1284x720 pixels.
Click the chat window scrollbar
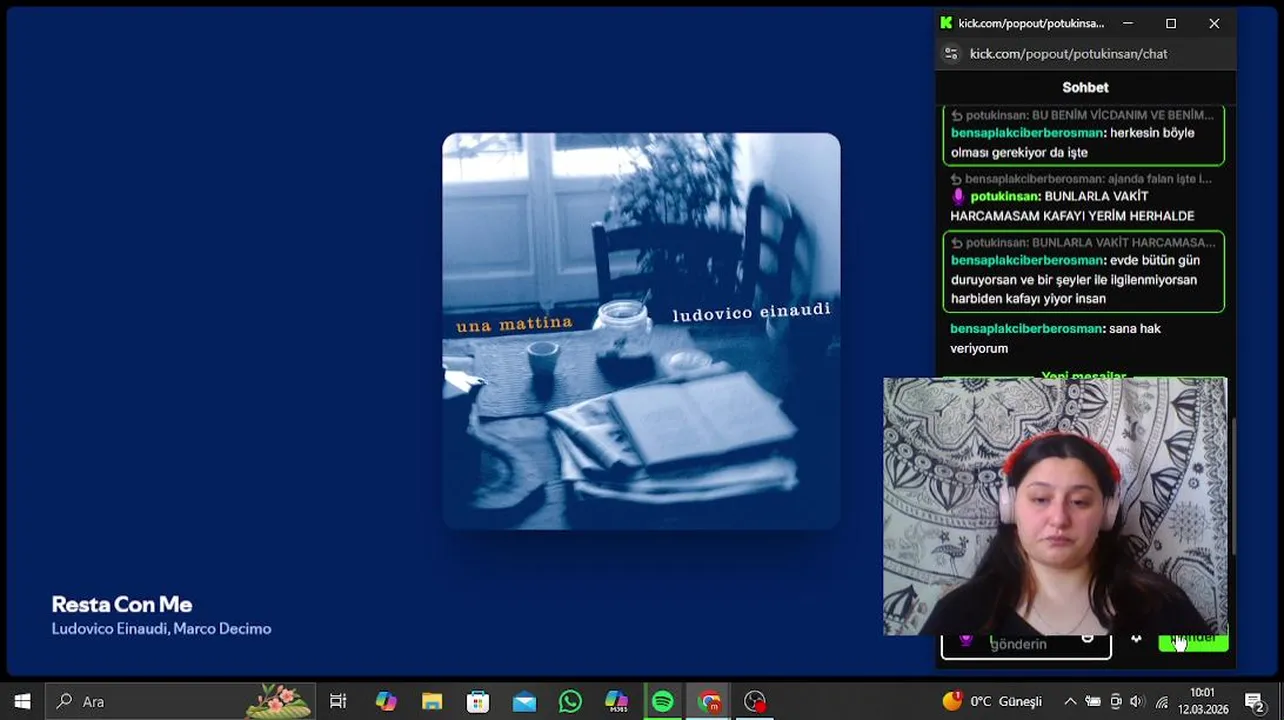click(x=1232, y=485)
